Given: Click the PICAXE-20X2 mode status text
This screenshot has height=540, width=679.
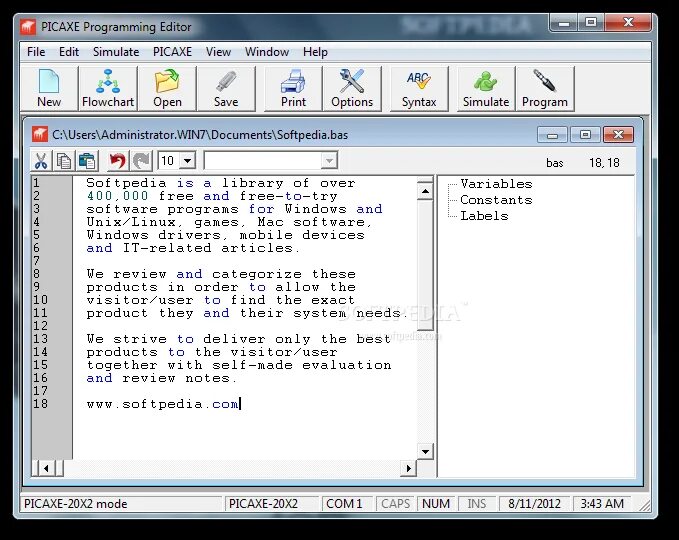Looking at the screenshot, I should [x=76, y=504].
